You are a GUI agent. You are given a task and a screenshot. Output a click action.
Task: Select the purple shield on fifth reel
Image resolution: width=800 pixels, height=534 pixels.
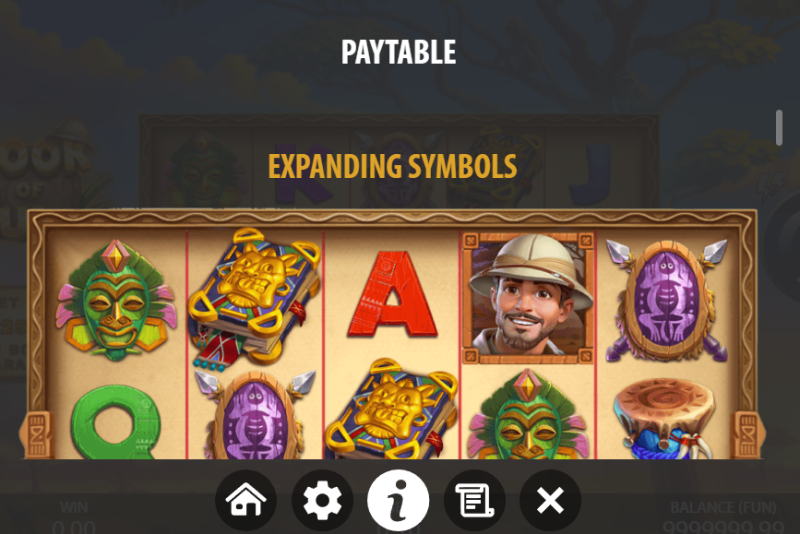point(666,301)
